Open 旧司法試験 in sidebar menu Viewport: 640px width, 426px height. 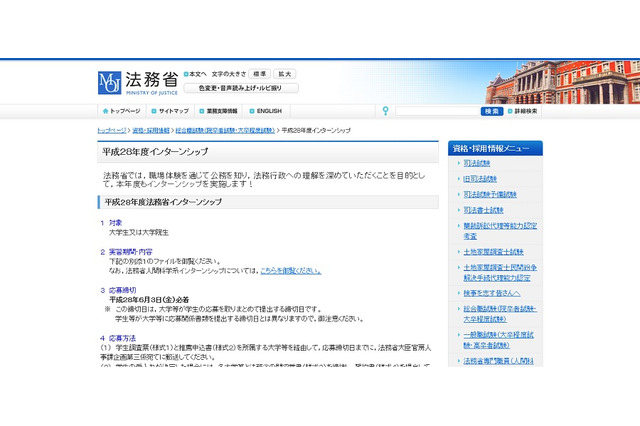point(480,179)
